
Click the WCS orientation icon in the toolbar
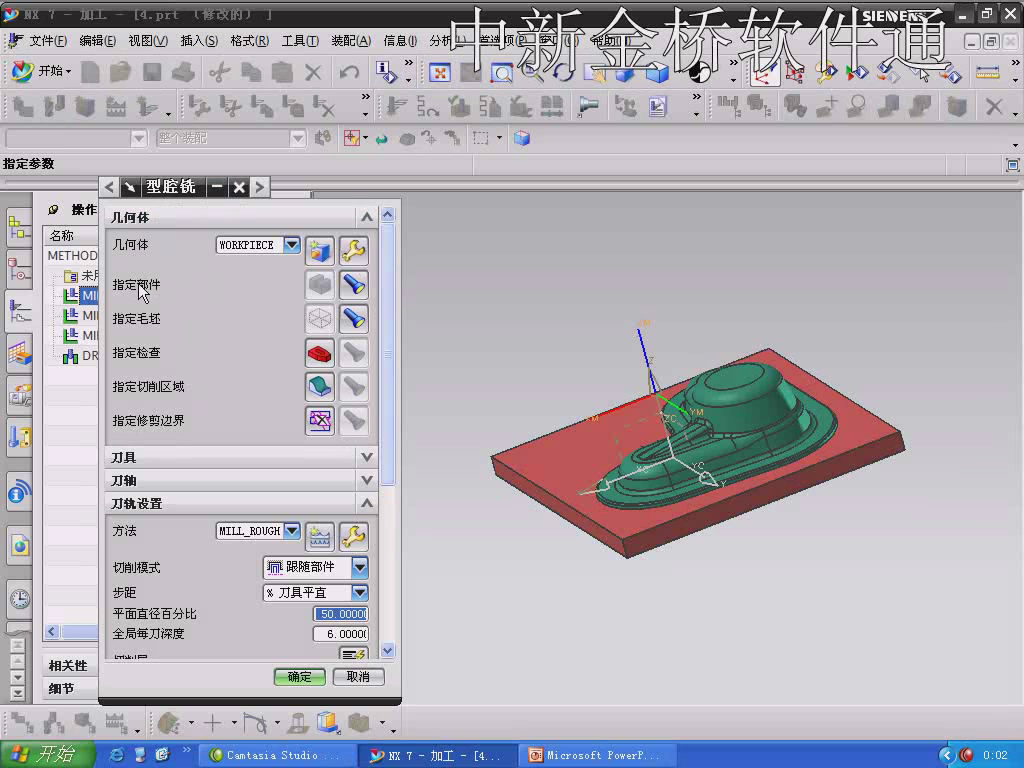763,72
